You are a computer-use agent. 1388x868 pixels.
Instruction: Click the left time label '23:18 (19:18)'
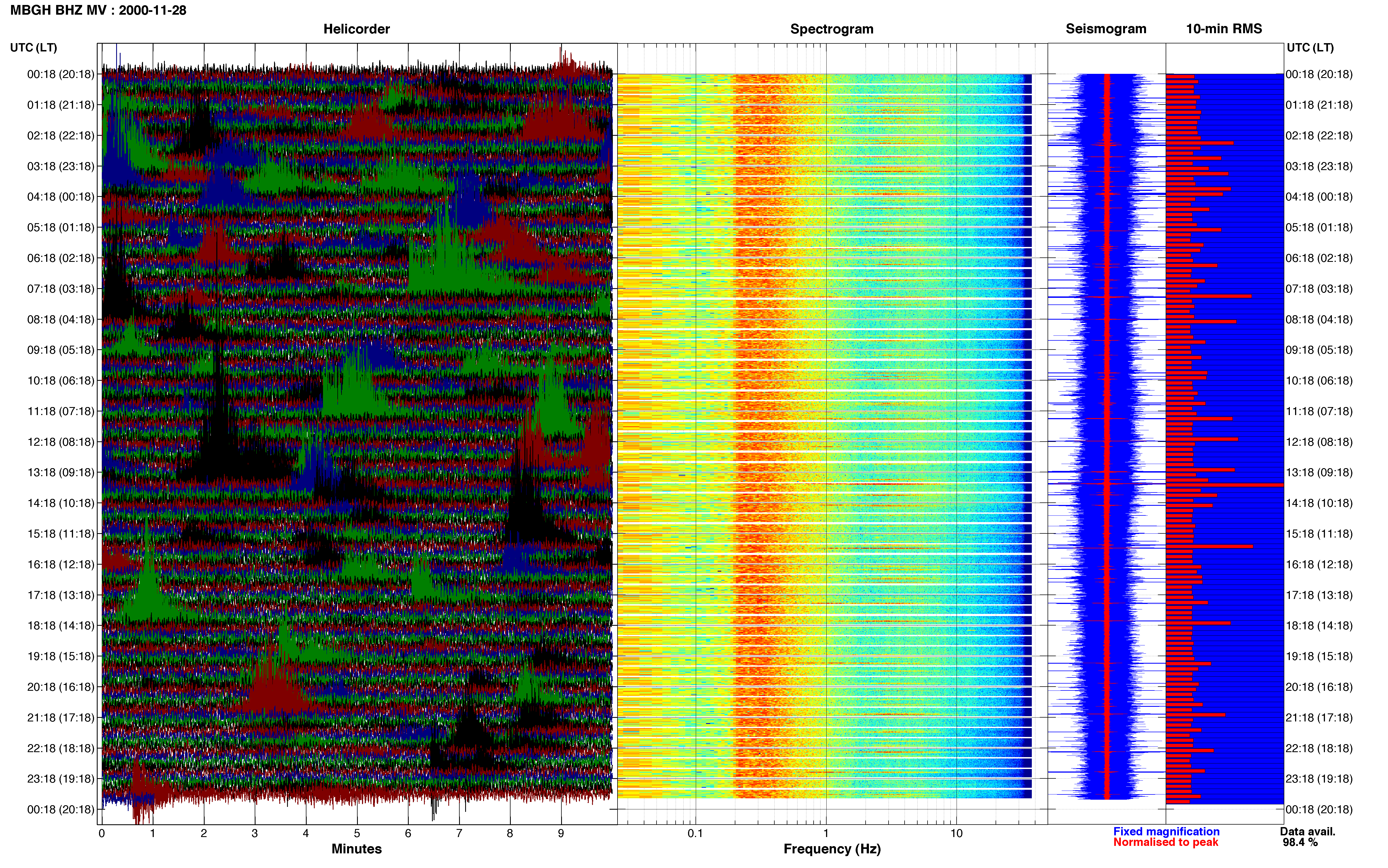(61, 779)
